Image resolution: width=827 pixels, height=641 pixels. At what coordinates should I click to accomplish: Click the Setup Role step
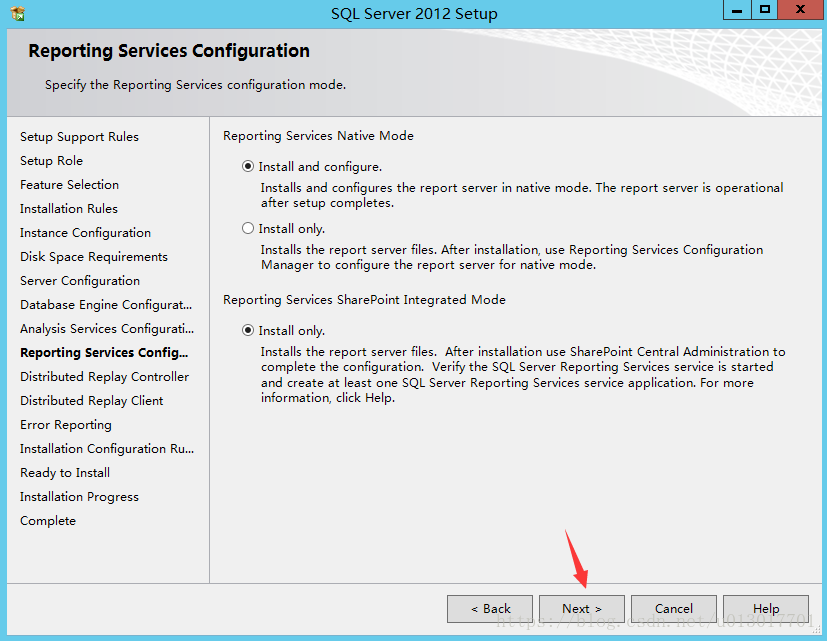[x=51, y=160]
